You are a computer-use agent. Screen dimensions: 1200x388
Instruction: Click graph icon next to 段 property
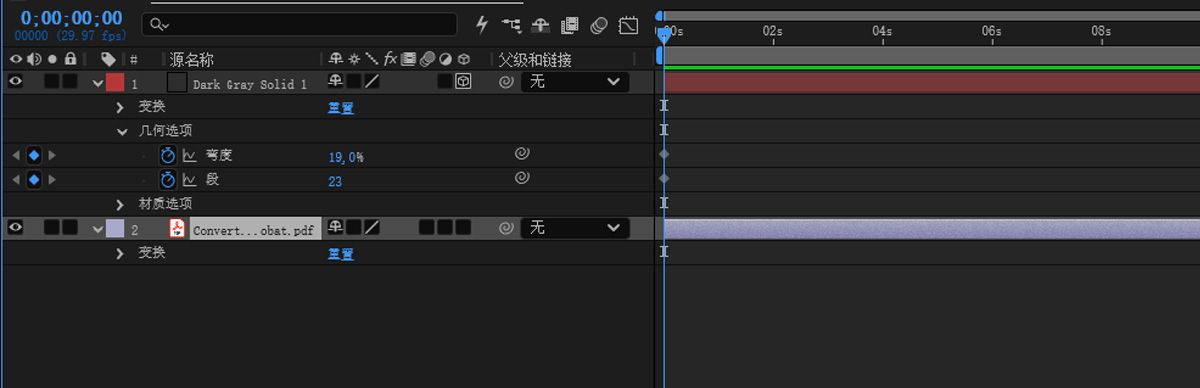tap(189, 180)
